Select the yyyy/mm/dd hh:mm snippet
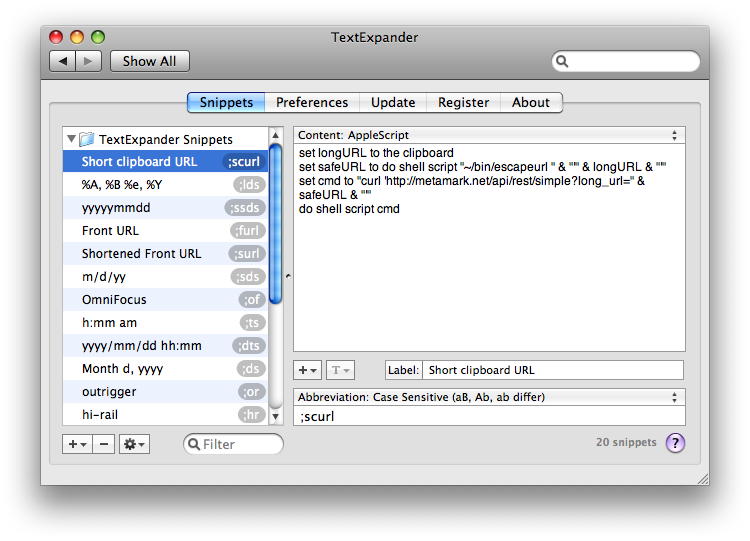750x541 pixels. (x=165, y=345)
